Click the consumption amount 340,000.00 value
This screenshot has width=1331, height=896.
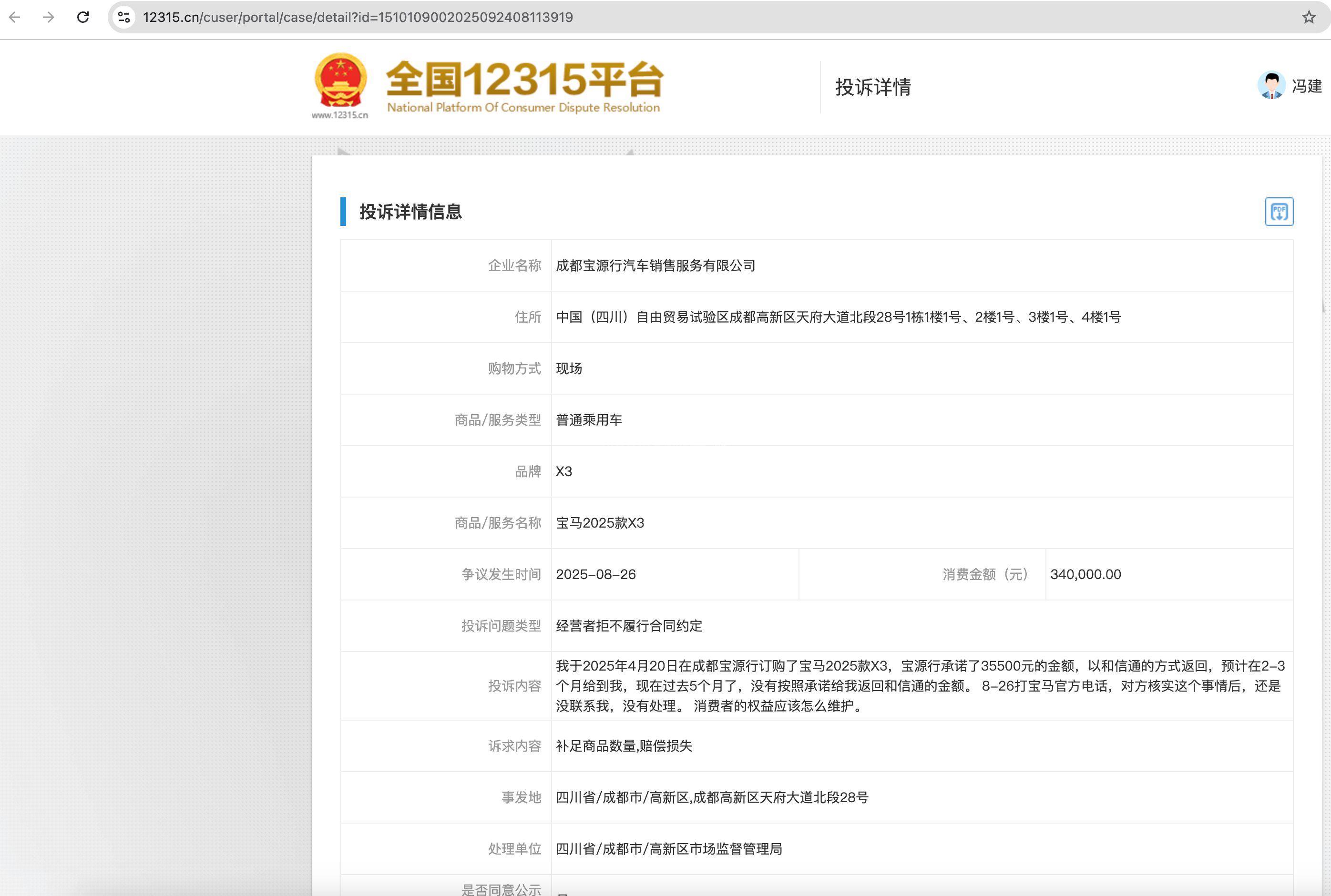click(x=1085, y=574)
